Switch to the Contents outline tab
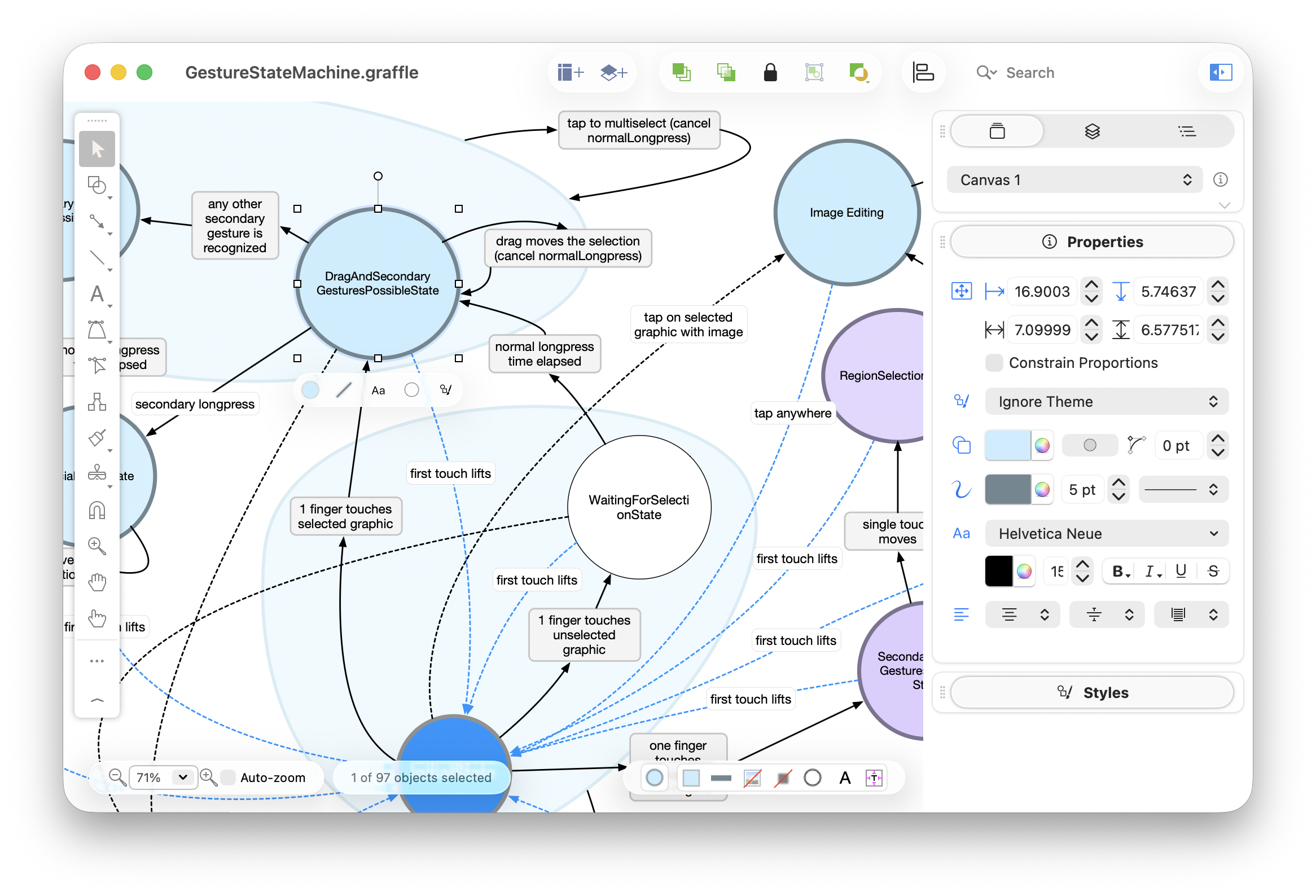This screenshot has height=896, width=1316. point(1187,131)
